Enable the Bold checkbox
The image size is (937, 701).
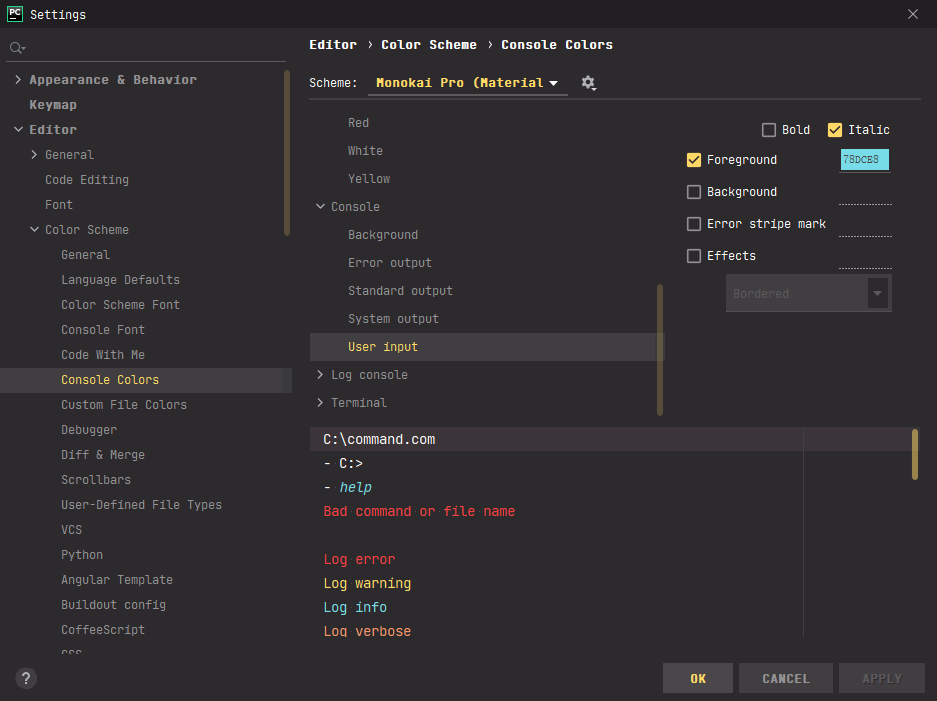coord(769,130)
